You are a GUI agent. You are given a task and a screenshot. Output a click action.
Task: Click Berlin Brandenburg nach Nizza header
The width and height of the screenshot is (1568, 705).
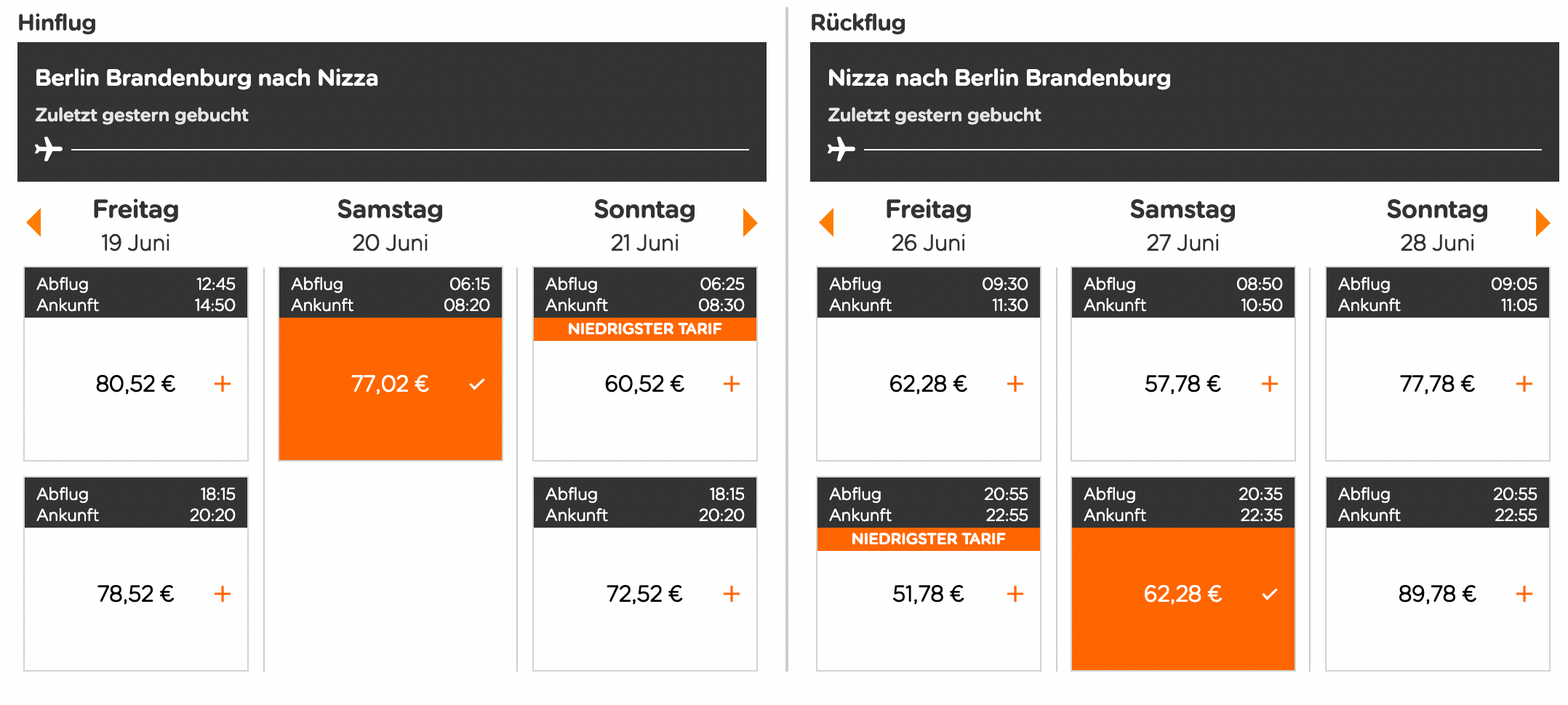pos(207,78)
